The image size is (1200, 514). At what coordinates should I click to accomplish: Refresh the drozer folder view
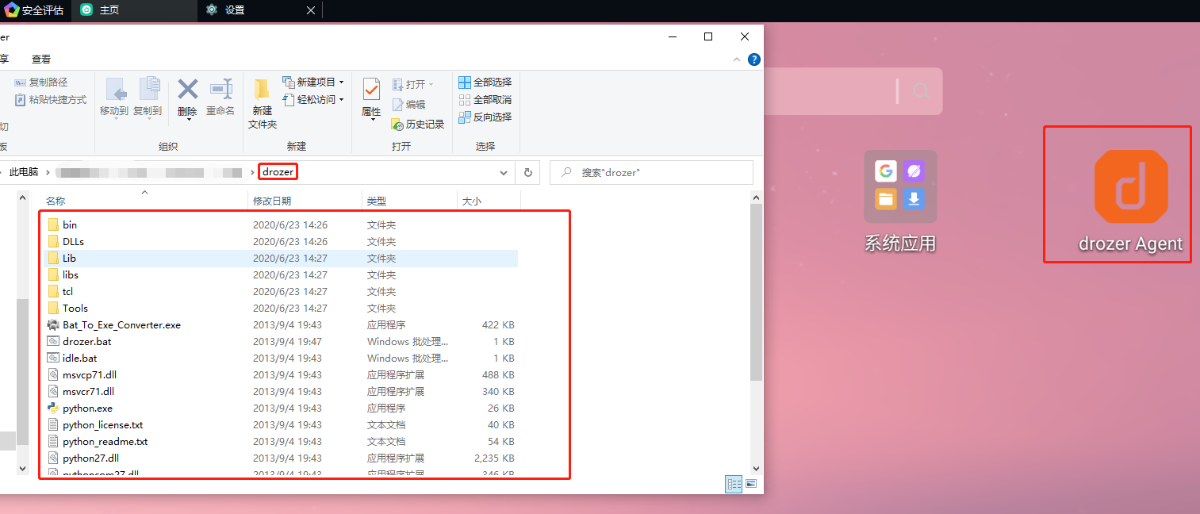coord(528,172)
